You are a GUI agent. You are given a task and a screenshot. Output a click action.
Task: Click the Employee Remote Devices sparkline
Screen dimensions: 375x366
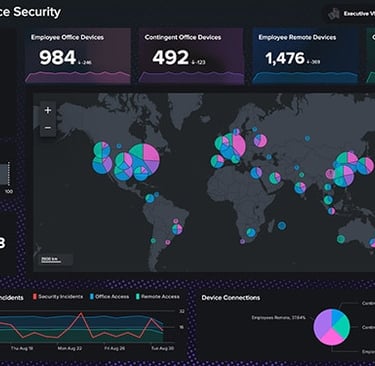point(305,77)
